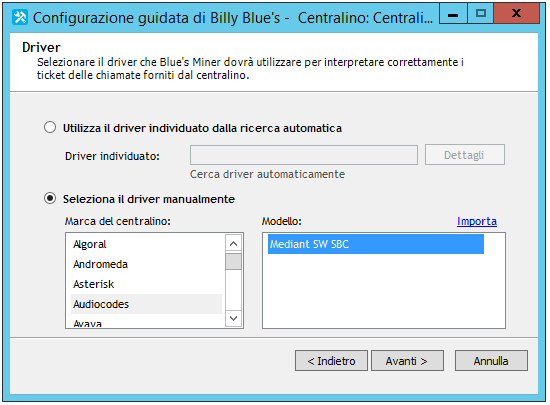Maximize the wizard window
Viewport: 550px width, 405px height.
[x=481, y=13]
